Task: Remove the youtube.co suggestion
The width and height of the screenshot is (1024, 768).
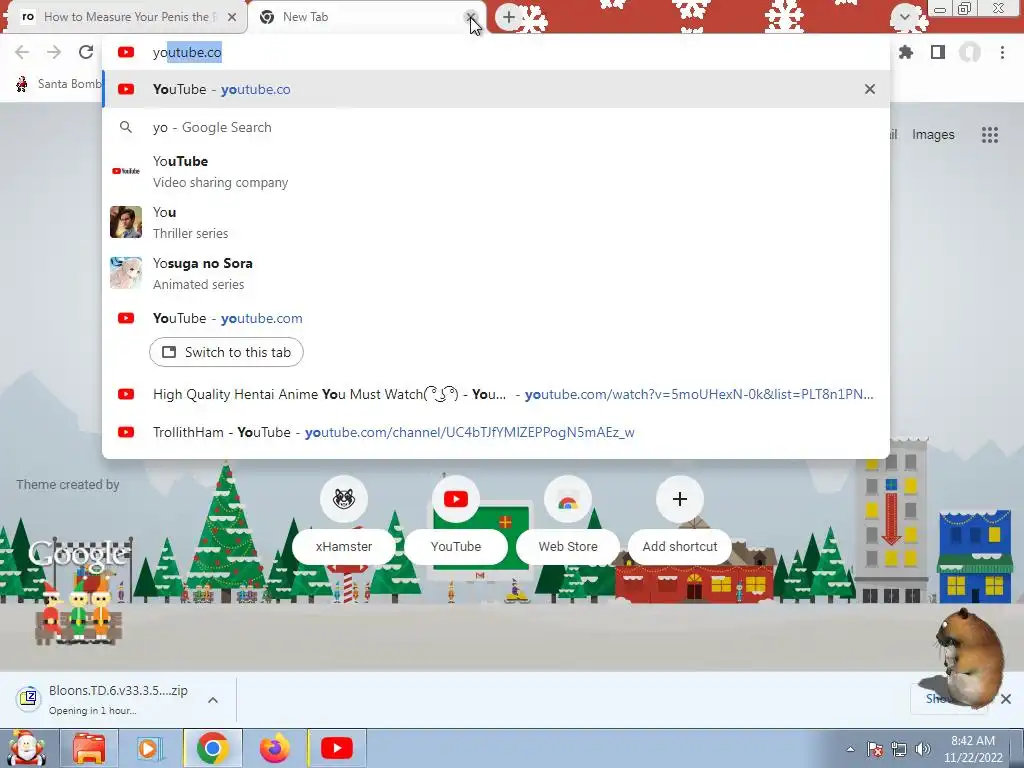Action: point(870,89)
